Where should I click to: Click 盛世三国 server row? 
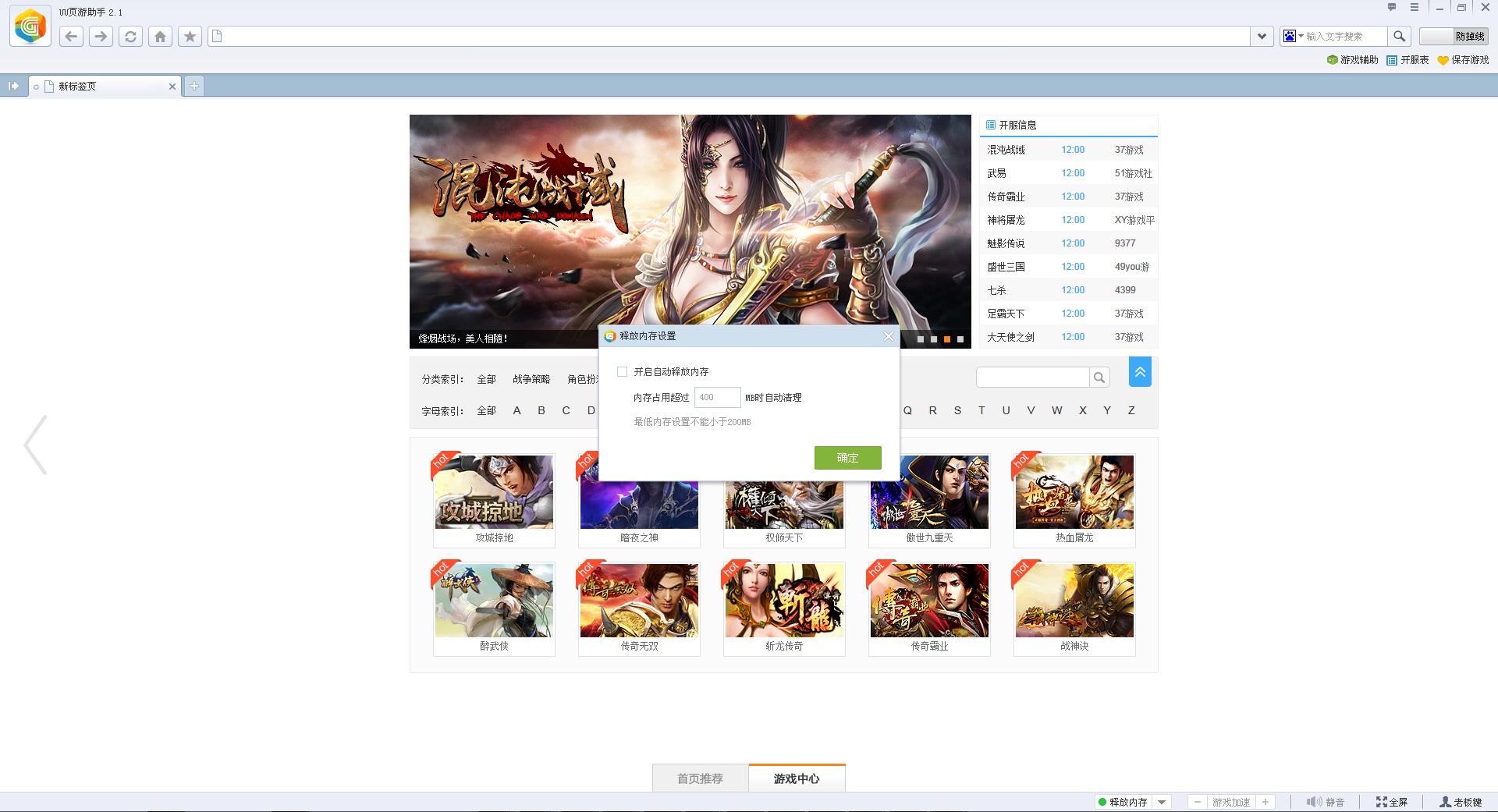pyautogui.click(x=1069, y=267)
